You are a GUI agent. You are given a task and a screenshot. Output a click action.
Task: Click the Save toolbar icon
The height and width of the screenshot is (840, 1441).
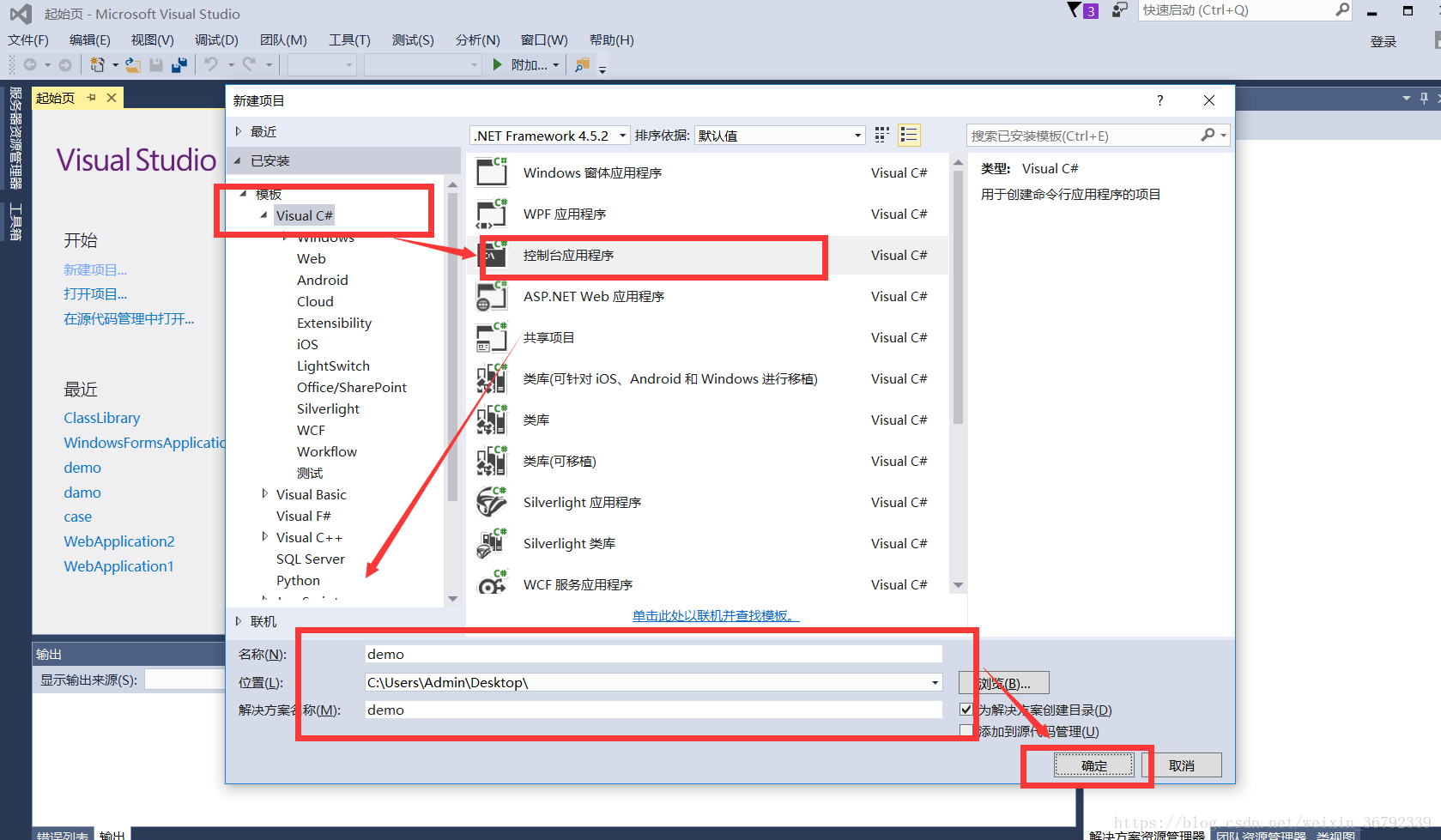[156, 64]
